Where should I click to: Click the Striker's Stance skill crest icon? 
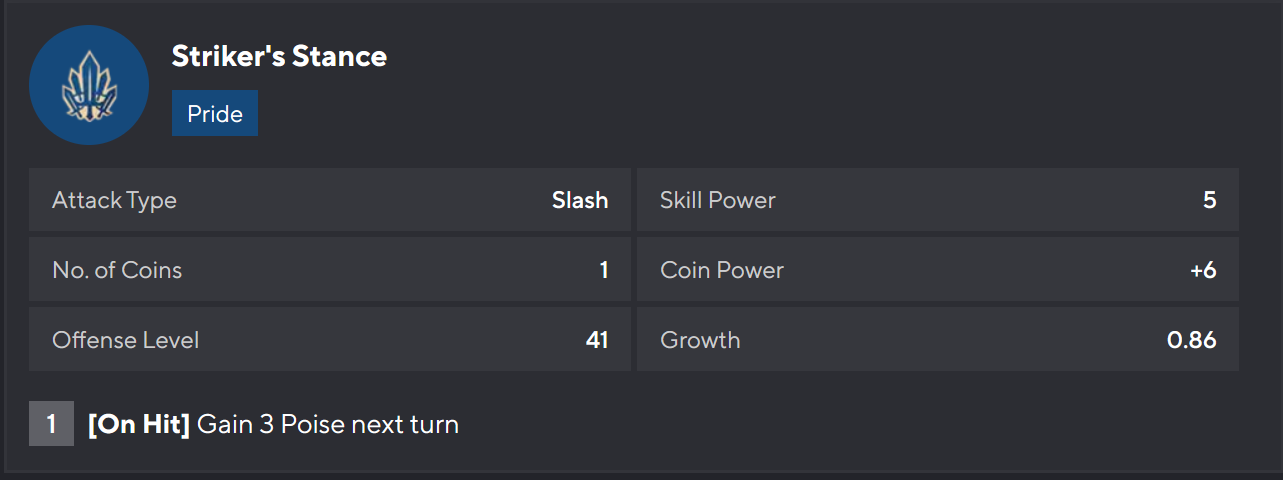89,85
